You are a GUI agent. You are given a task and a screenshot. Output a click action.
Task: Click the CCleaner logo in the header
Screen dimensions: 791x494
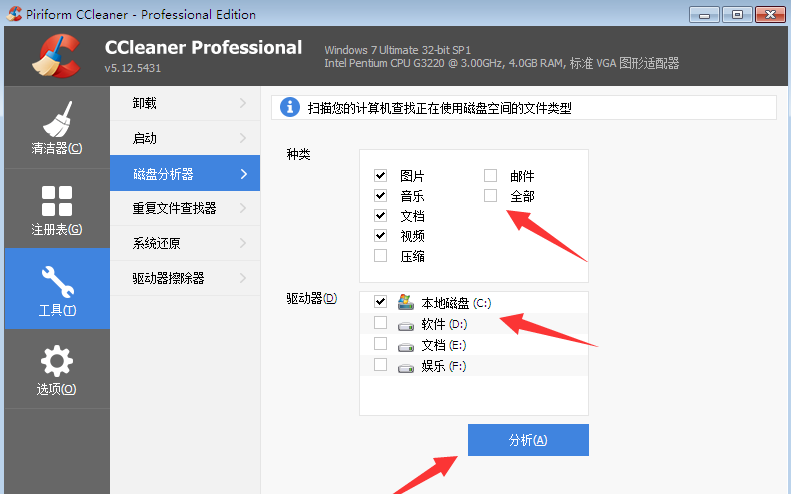pos(56,56)
